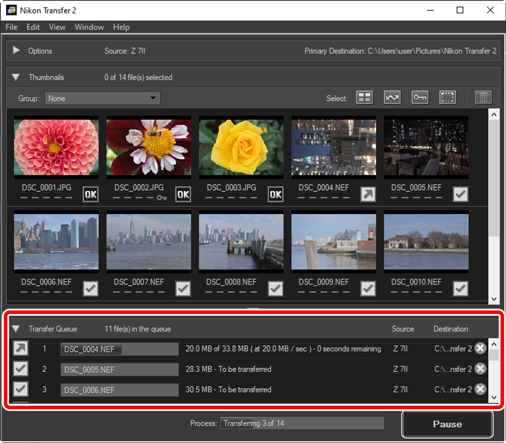Click the select protected files key icon

coord(420,98)
